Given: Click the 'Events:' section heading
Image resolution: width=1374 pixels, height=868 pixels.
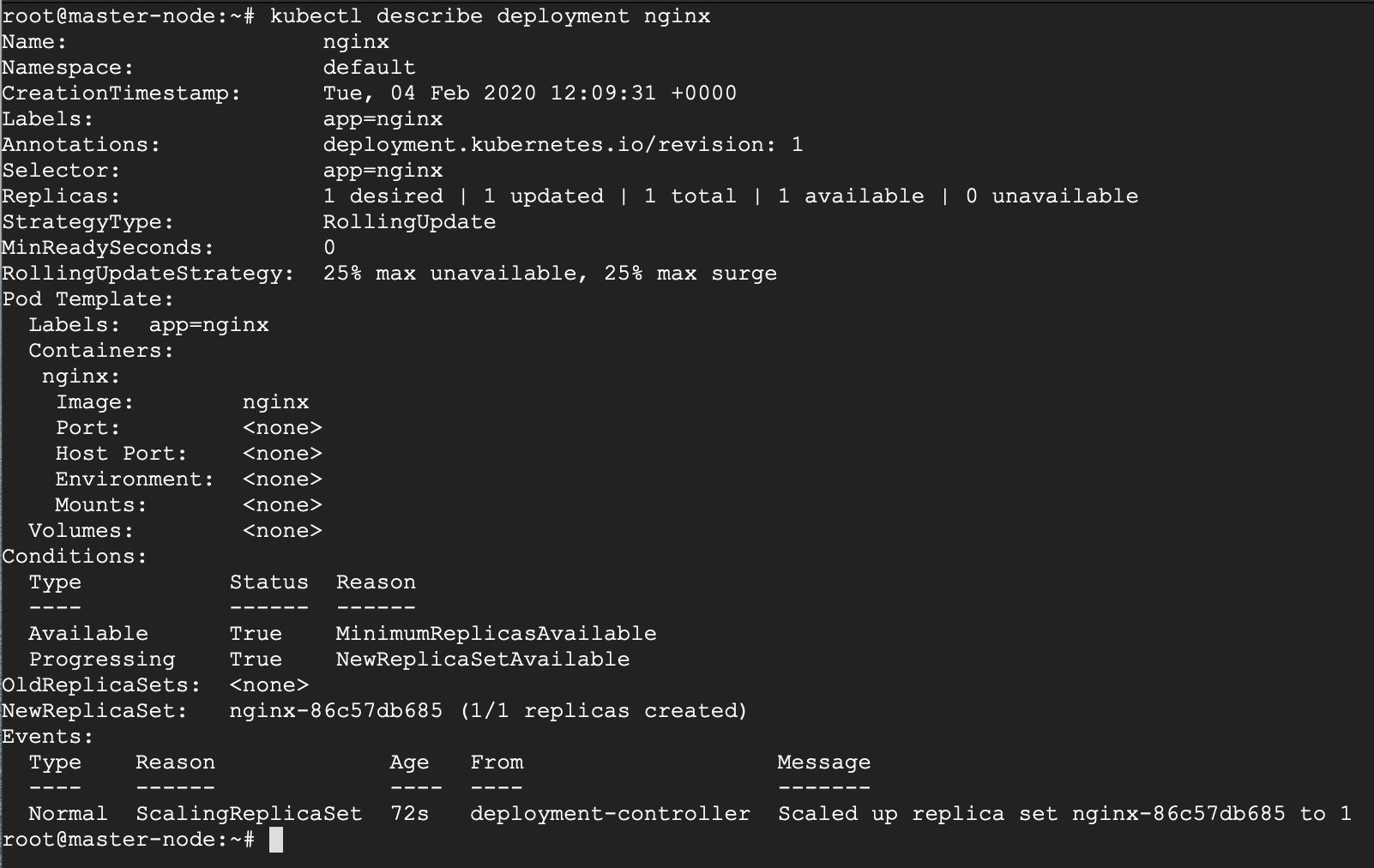Looking at the screenshot, I should tap(48, 737).
